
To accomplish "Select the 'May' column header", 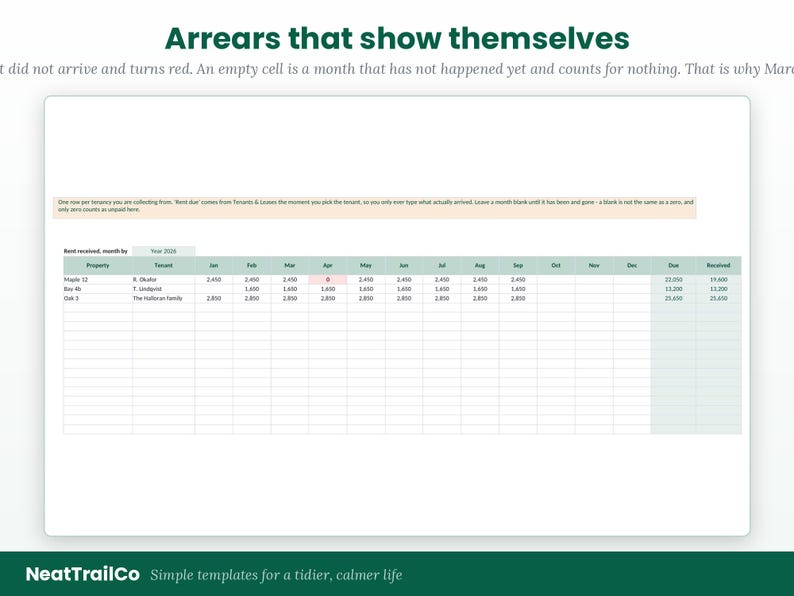I will click(x=366, y=265).
